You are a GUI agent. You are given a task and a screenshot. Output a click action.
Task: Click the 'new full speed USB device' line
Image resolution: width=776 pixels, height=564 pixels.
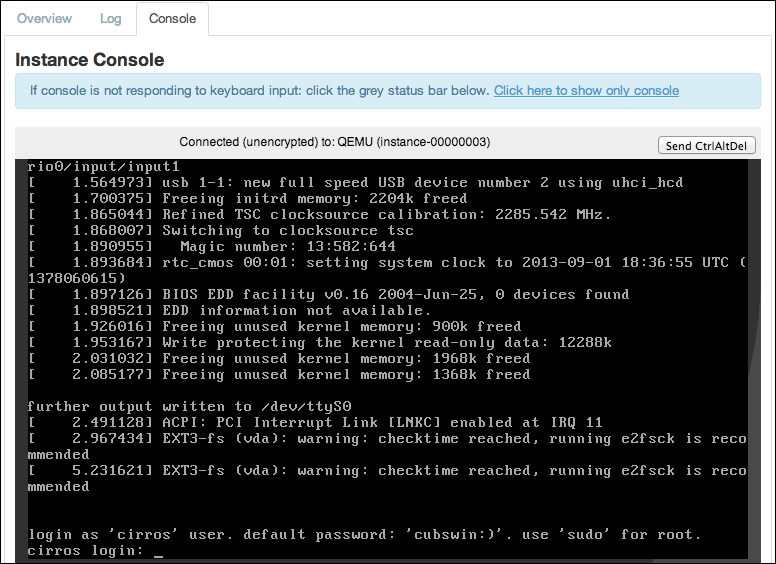click(x=370, y=182)
